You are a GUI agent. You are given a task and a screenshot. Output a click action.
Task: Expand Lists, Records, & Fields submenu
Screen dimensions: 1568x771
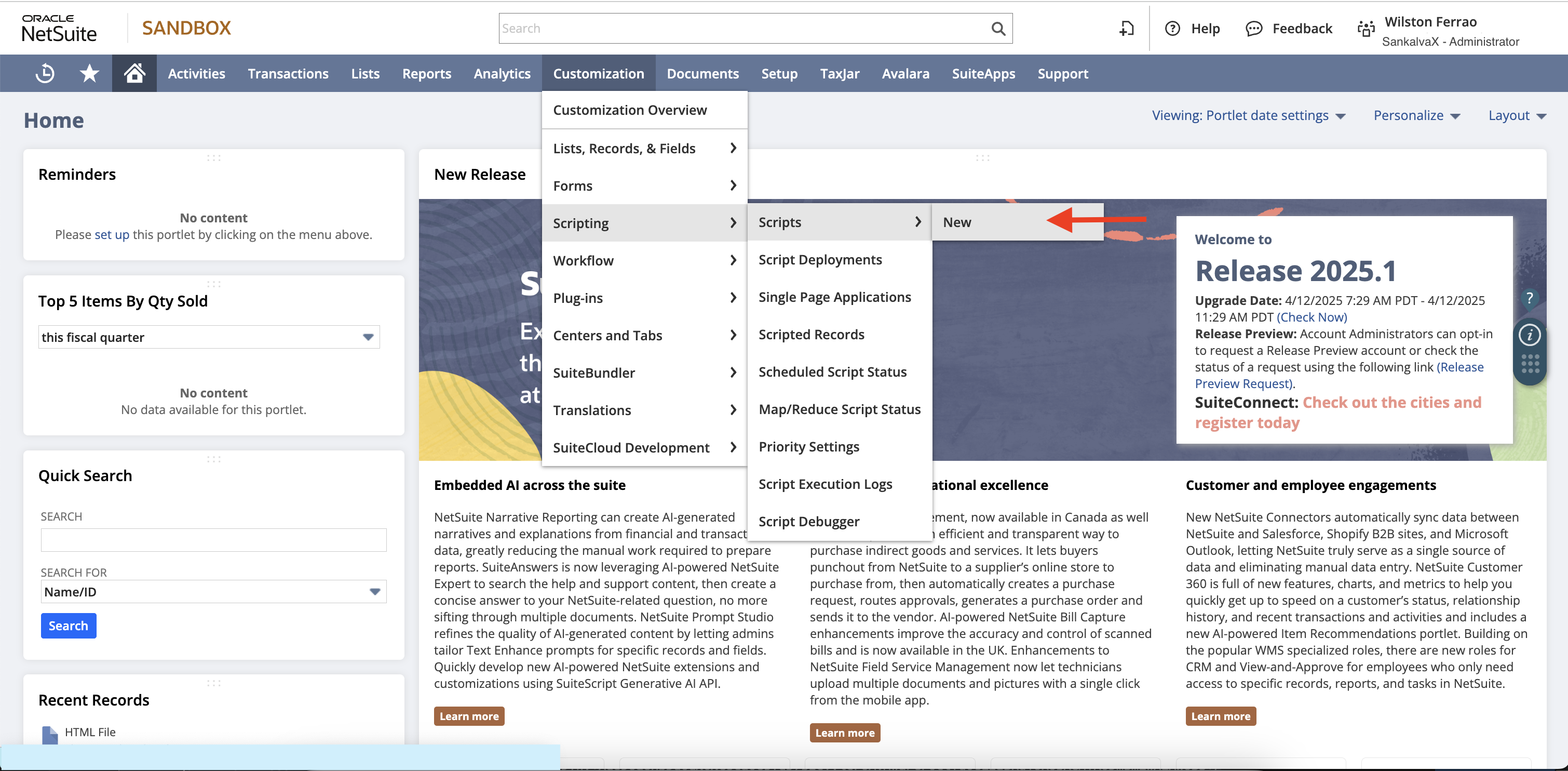pos(644,148)
